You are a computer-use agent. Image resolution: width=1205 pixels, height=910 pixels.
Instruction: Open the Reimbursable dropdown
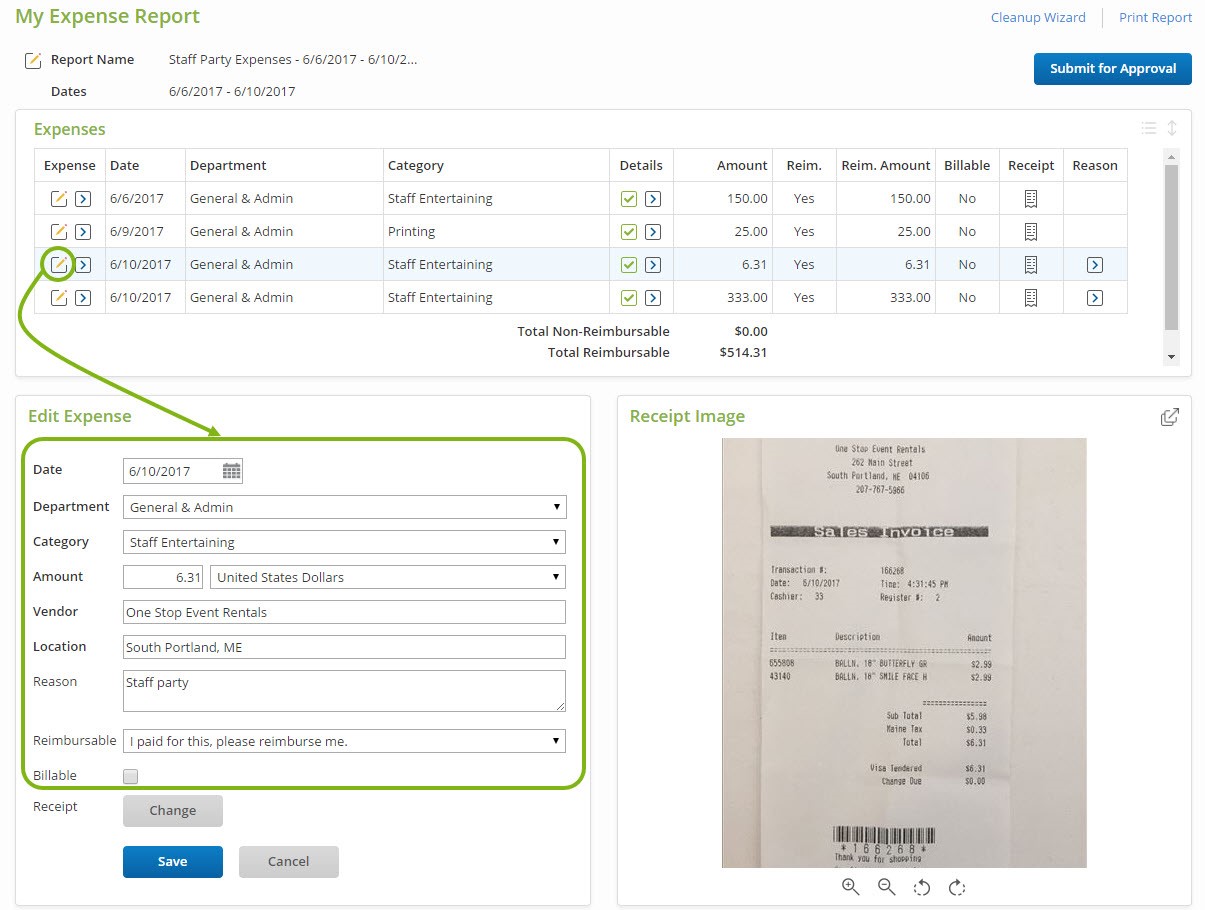point(557,741)
